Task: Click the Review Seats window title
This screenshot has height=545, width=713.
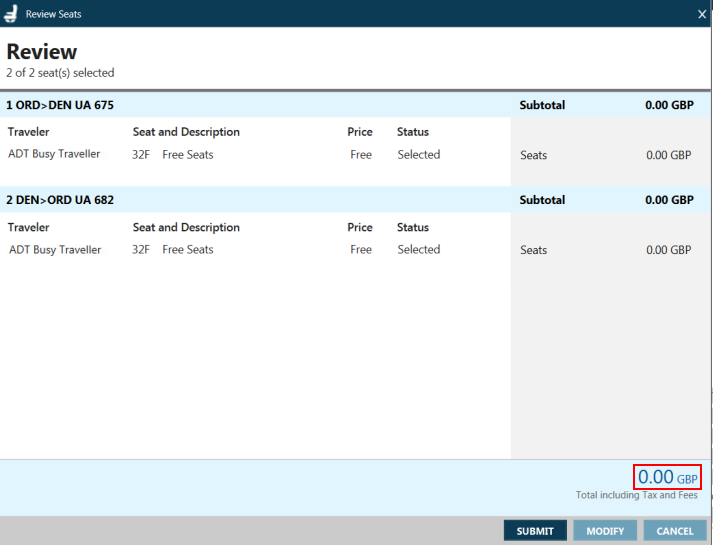Action: tap(54, 14)
